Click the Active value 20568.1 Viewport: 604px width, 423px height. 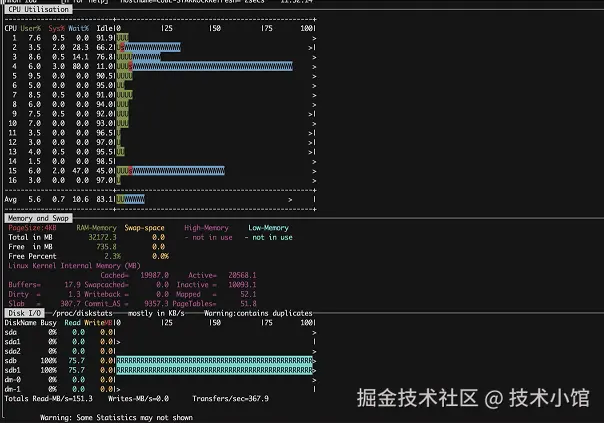[242, 275]
